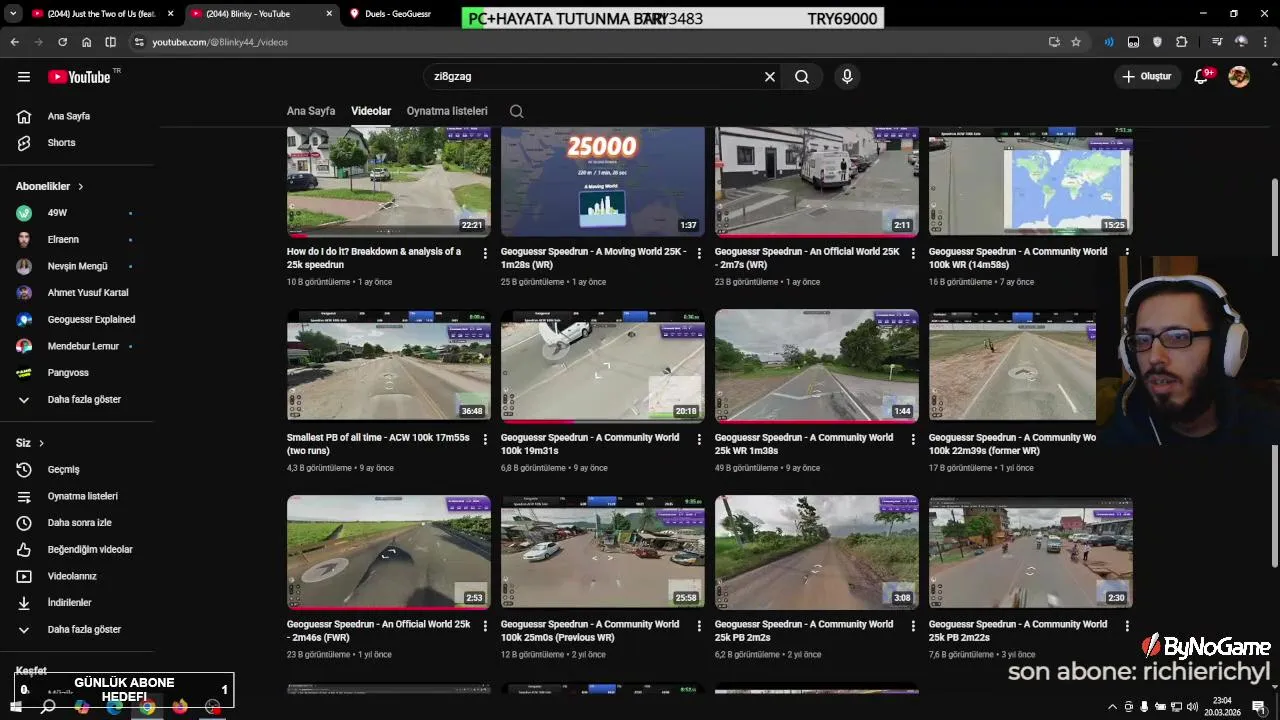1280x720 pixels.
Task: Open the notifications bell
Action: coord(1202,76)
